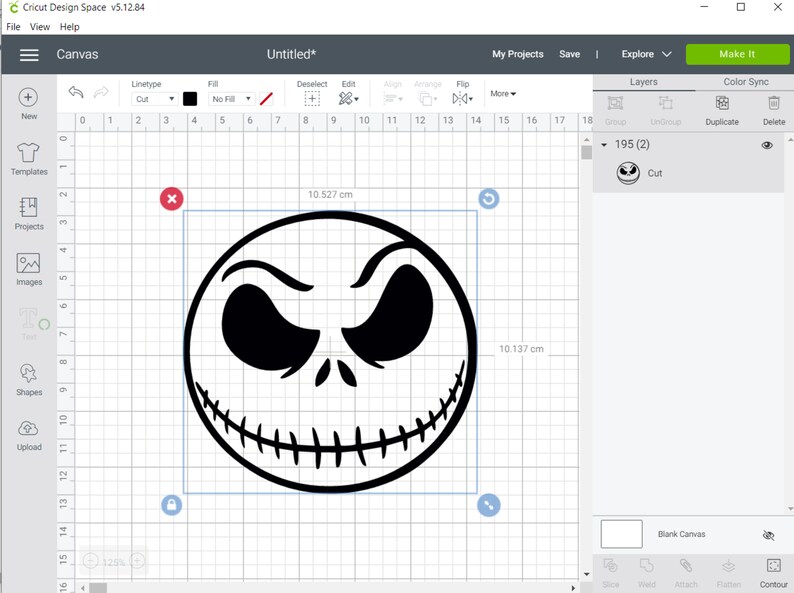Open the Help menu
Viewport: 794px width, 593px height.
(x=69, y=27)
